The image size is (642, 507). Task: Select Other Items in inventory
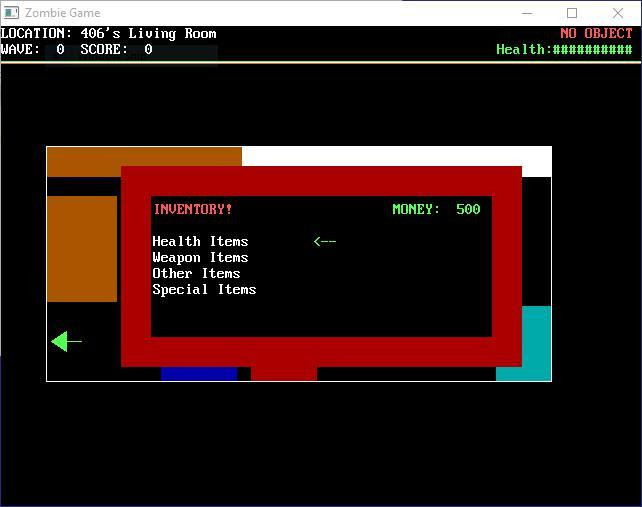click(x=196, y=273)
